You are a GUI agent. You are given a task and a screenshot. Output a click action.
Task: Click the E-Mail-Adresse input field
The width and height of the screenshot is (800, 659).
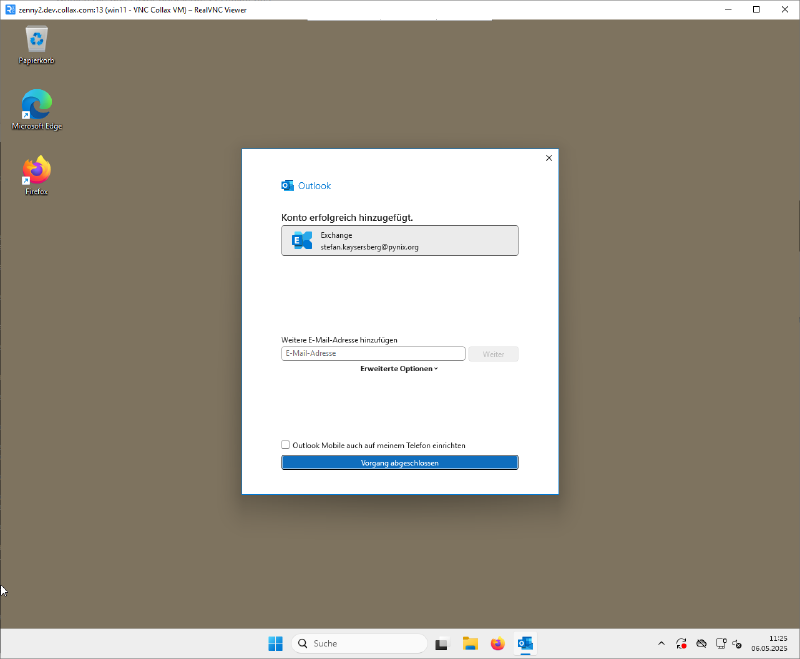(372, 353)
